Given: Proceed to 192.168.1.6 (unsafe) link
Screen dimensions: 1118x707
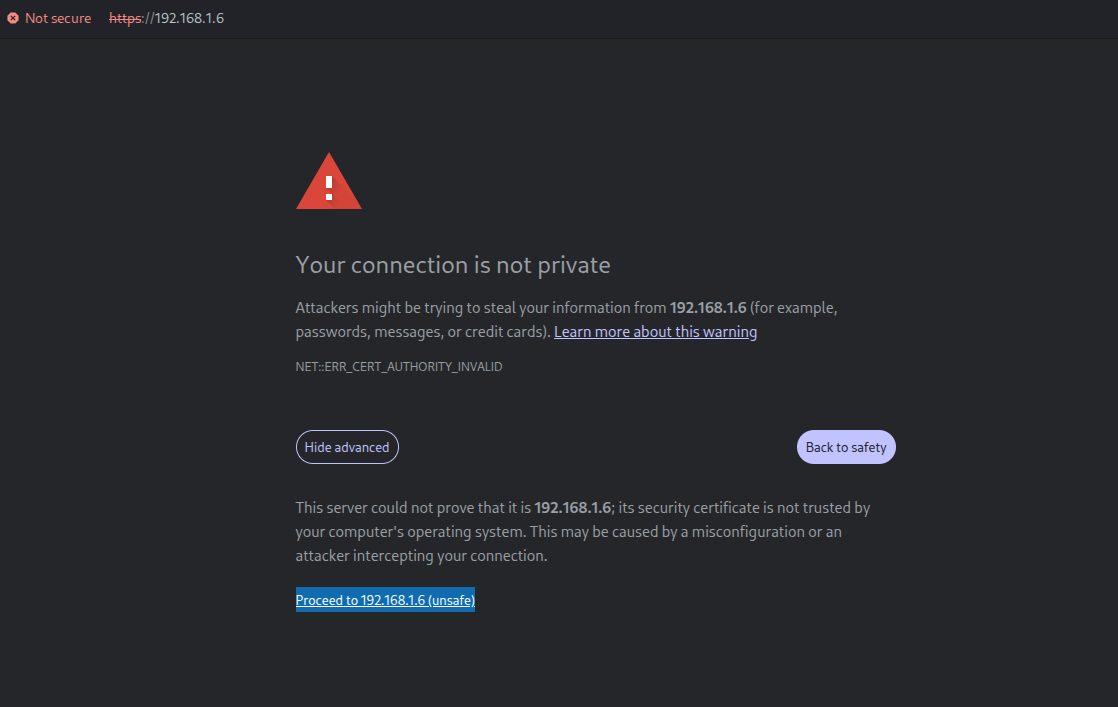Looking at the screenshot, I should point(385,600).
